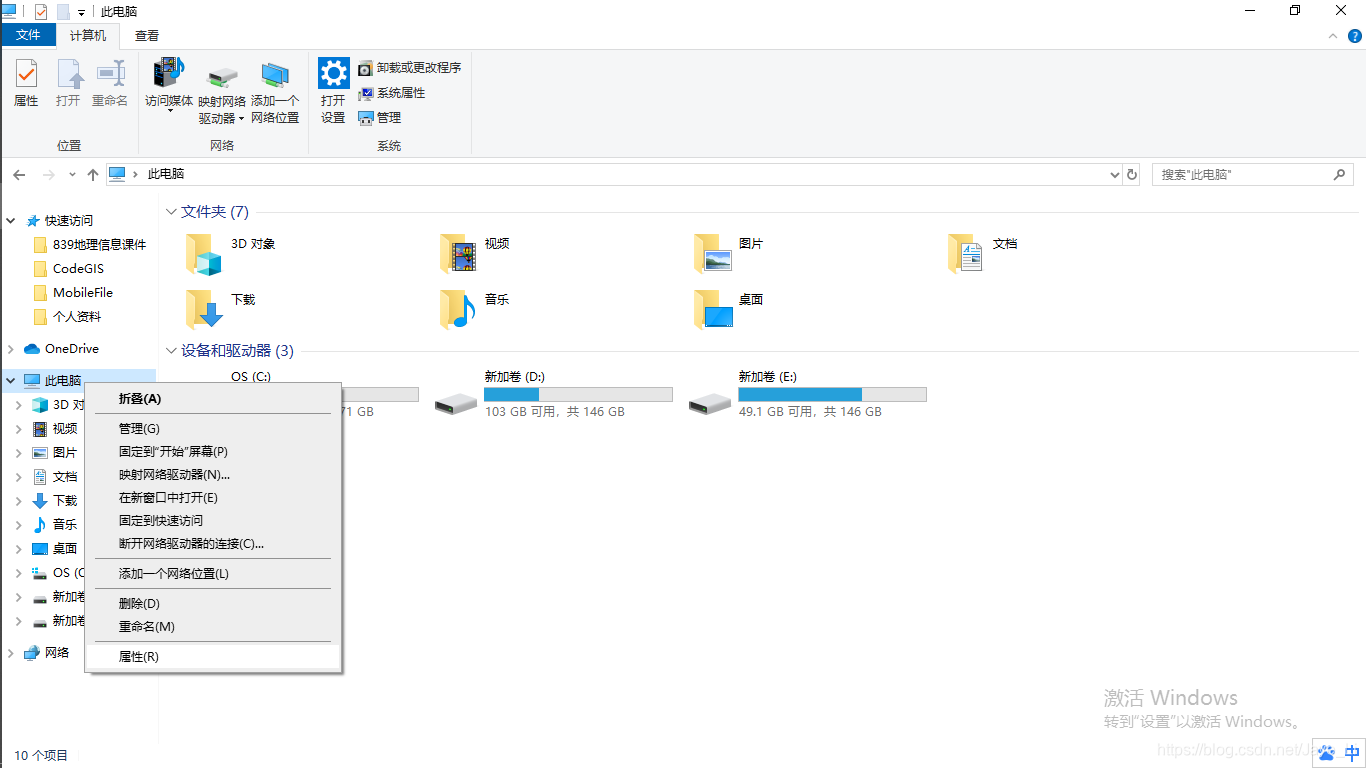Select the 新加卷 (D:) drive icon
This screenshot has height=768, width=1366.
(457, 403)
